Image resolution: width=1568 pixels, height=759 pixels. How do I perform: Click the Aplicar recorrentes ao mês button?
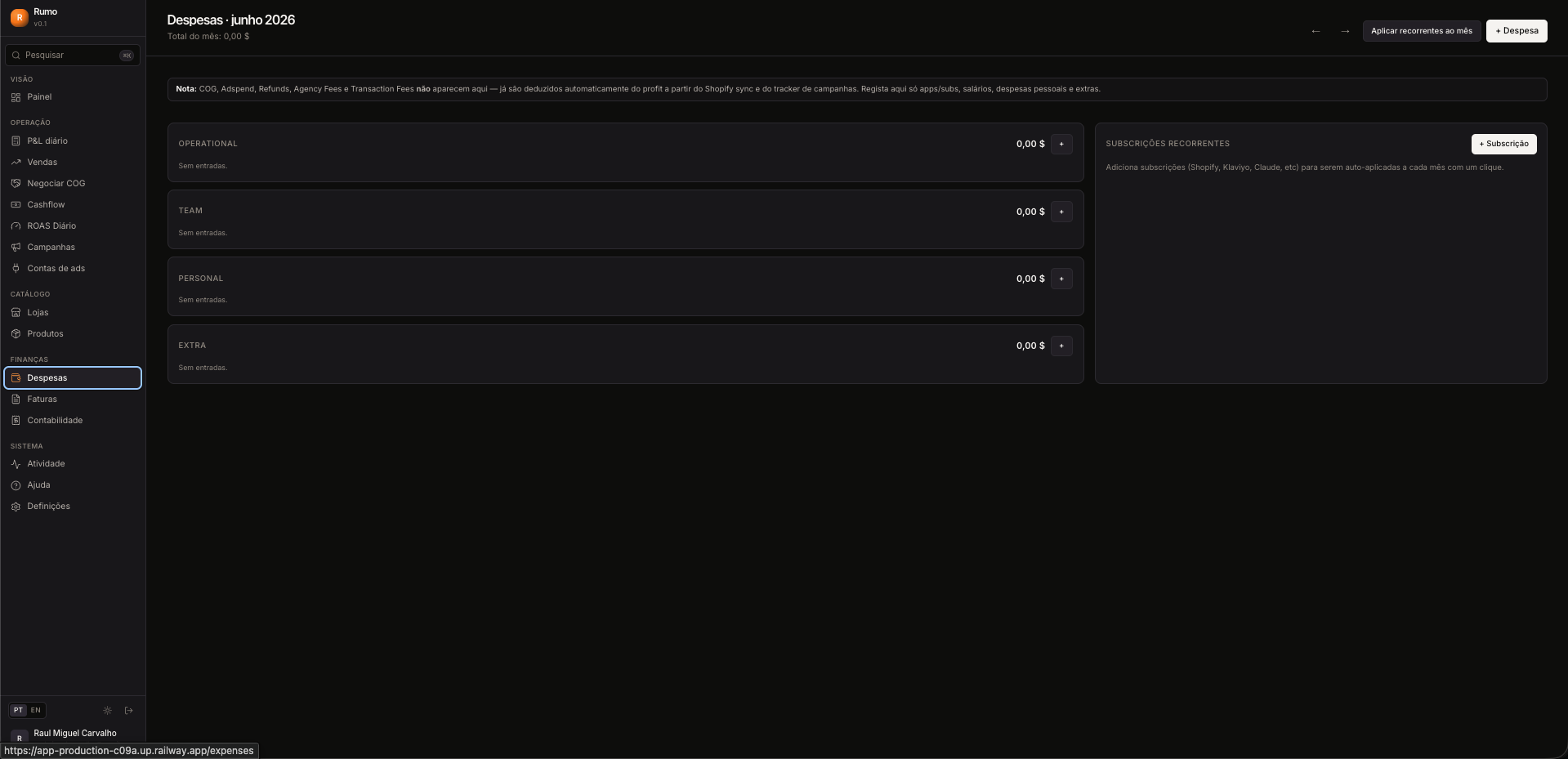(1422, 31)
